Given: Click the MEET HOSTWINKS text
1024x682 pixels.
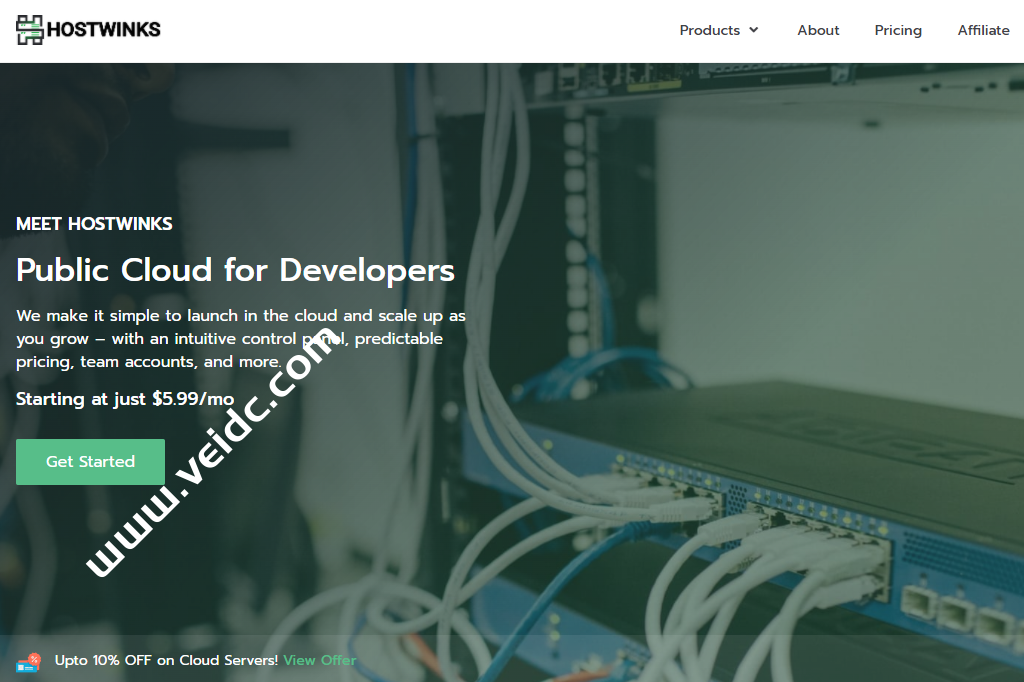Looking at the screenshot, I should point(94,224).
